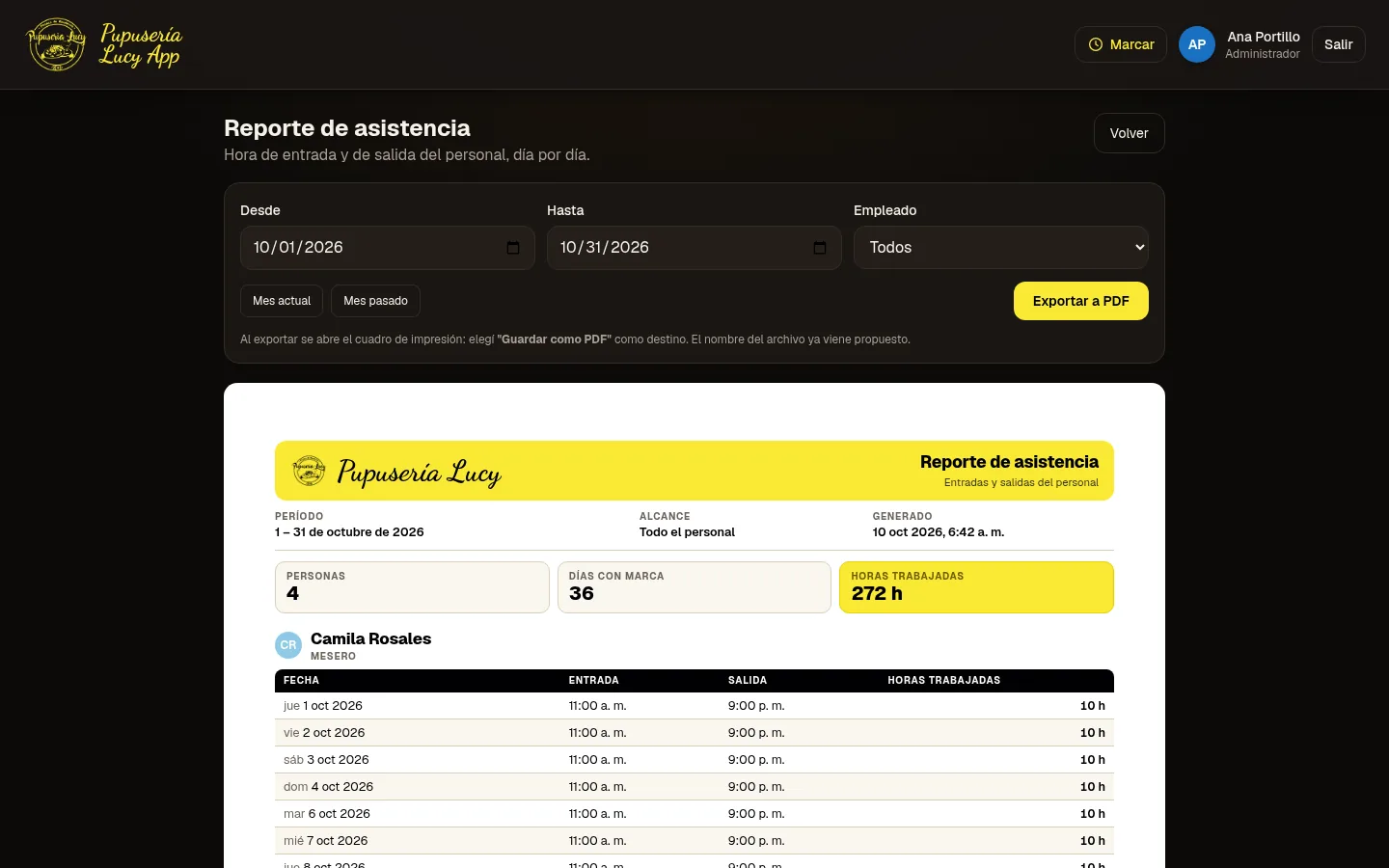Click the DÍAS CON MARCA card showing 36

[x=694, y=587]
